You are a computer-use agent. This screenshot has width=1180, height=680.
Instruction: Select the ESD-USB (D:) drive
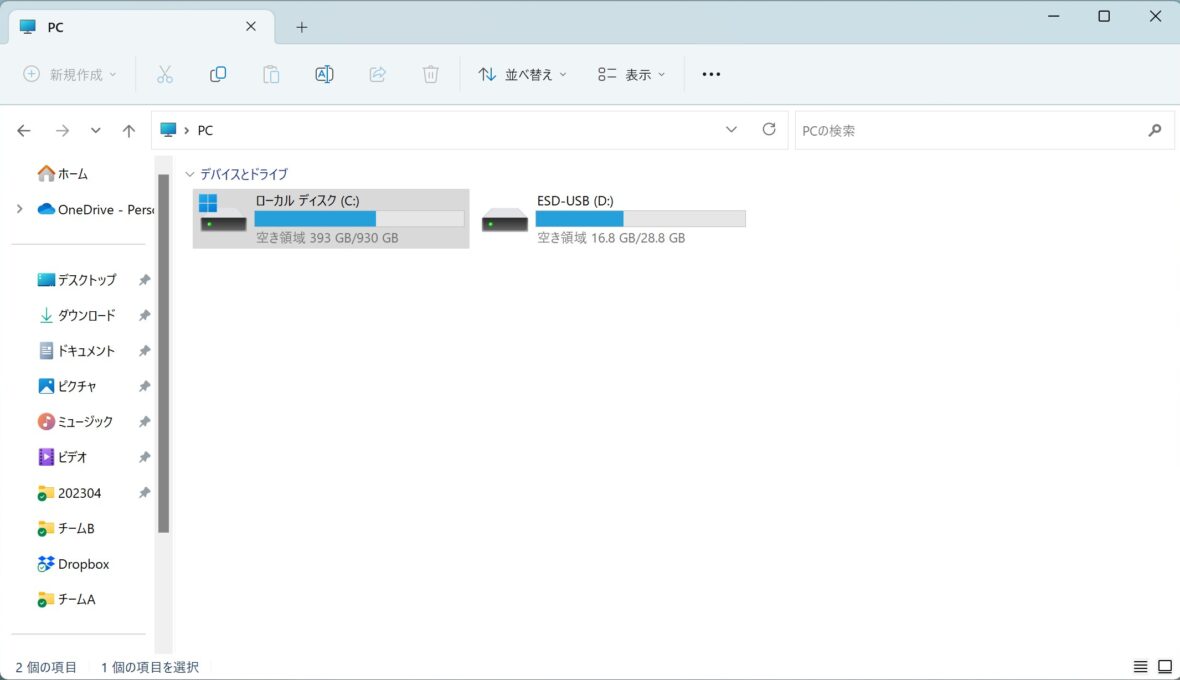612,218
